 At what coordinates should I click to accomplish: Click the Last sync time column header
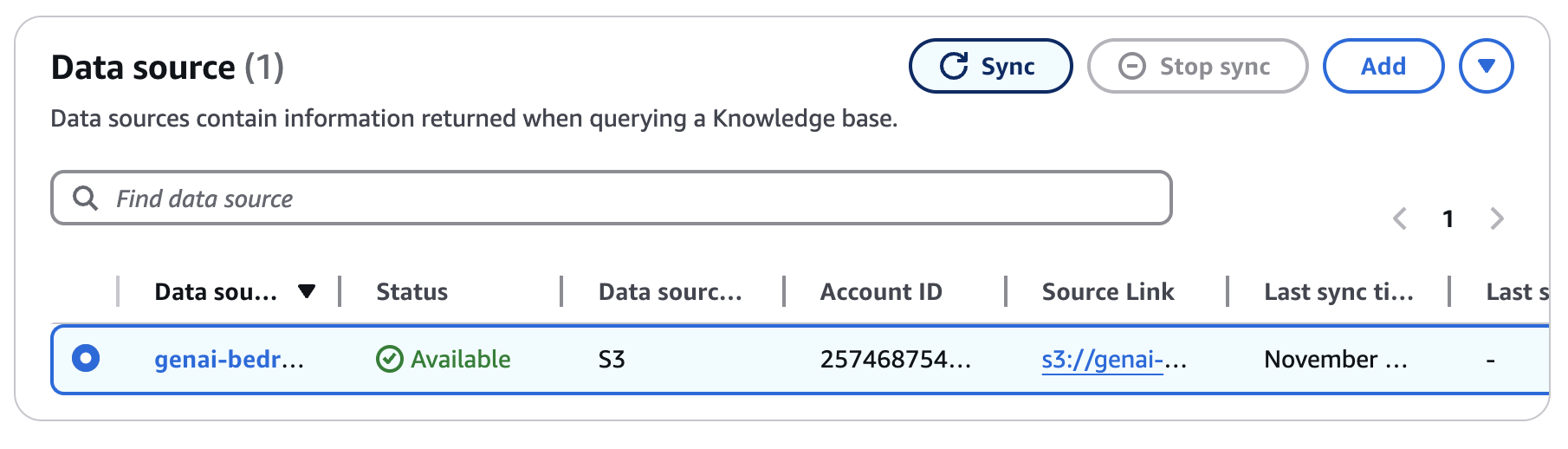pyautogui.click(x=1338, y=292)
